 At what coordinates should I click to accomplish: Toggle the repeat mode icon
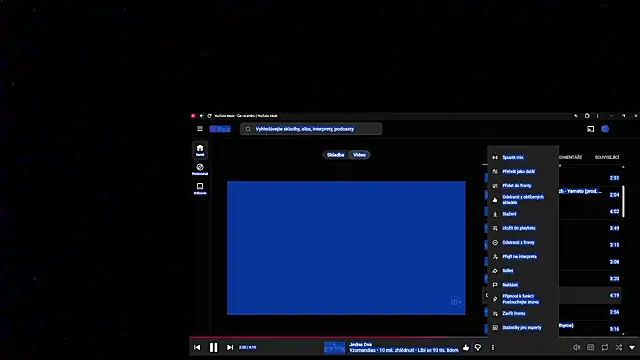pyautogui.click(x=605, y=347)
